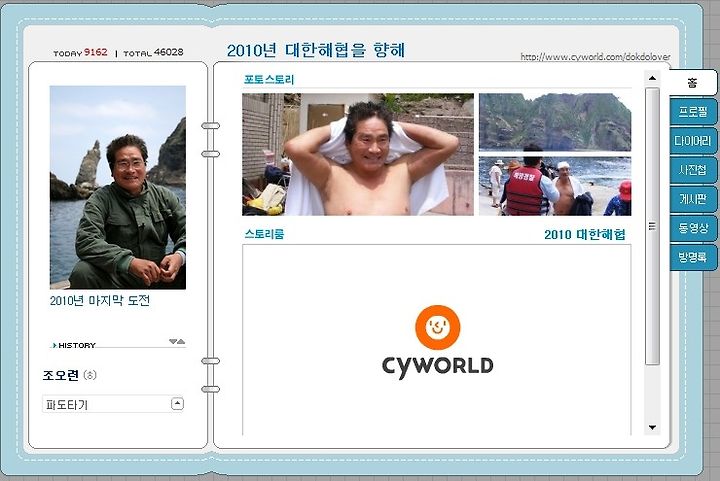Open the cyworld.com/dokdolover URL link
This screenshot has height=481, width=720.
(x=595, y=57)
